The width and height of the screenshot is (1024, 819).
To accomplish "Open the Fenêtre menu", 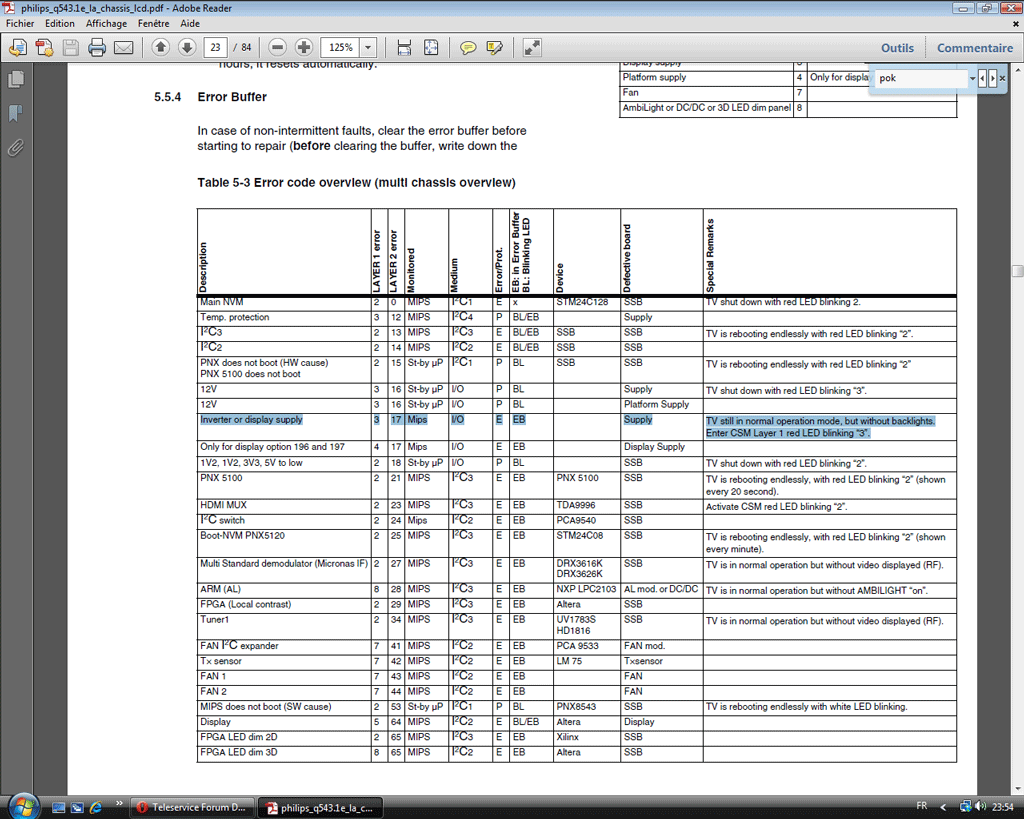I will 153,24.
